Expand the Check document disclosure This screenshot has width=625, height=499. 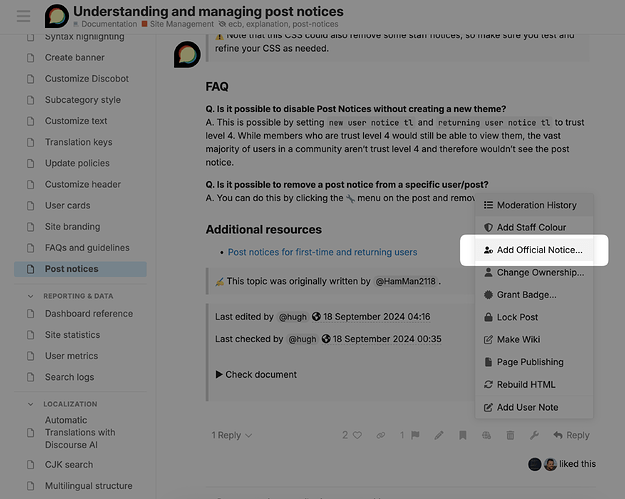click(x=256, y=375)
